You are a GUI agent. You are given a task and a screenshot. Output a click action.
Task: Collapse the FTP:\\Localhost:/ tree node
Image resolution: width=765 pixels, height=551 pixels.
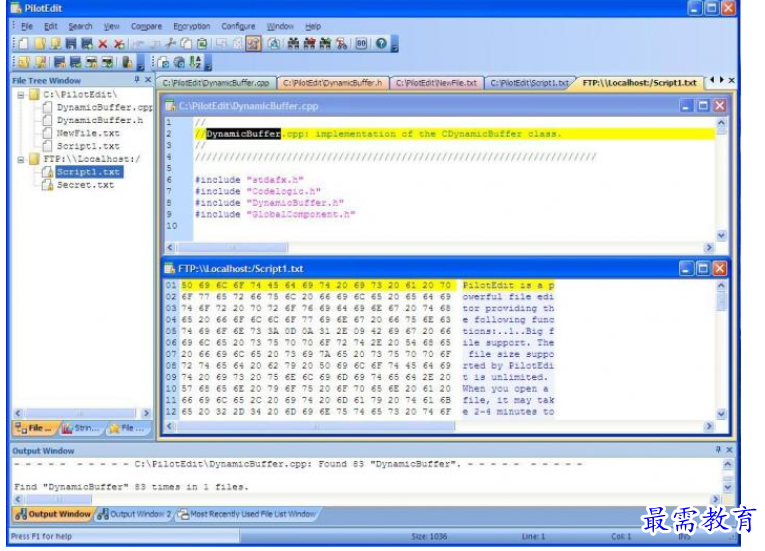[x=20, y=159]
